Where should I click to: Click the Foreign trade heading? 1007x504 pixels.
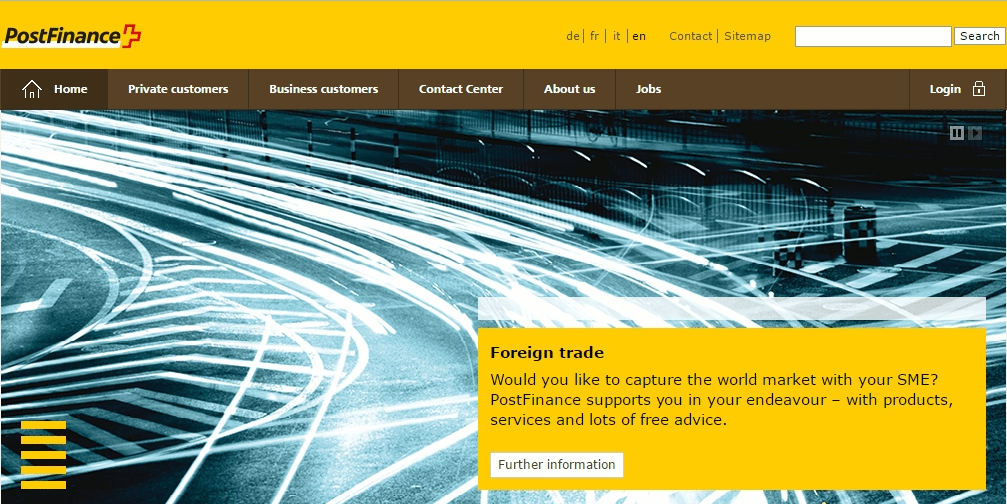(x=547, y=352)
